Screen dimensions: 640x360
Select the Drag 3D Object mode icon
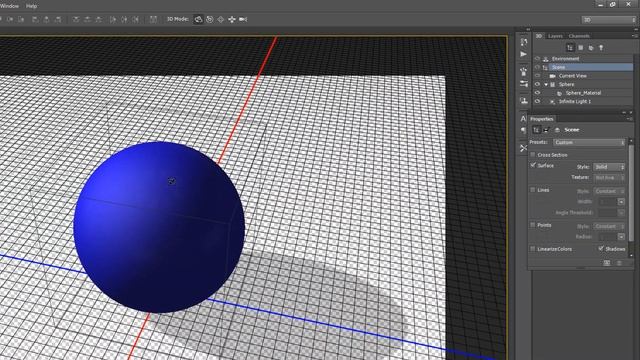[220, 19]
